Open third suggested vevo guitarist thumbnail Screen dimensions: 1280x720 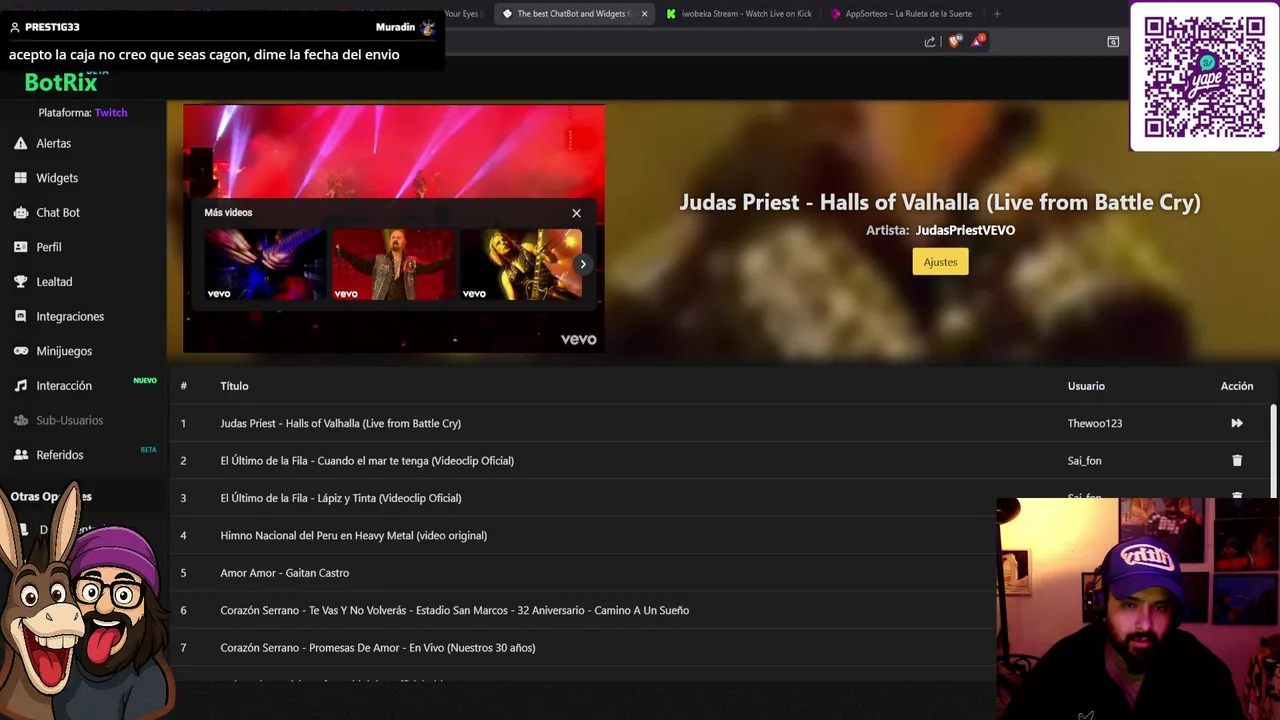[x=521, y=264]
